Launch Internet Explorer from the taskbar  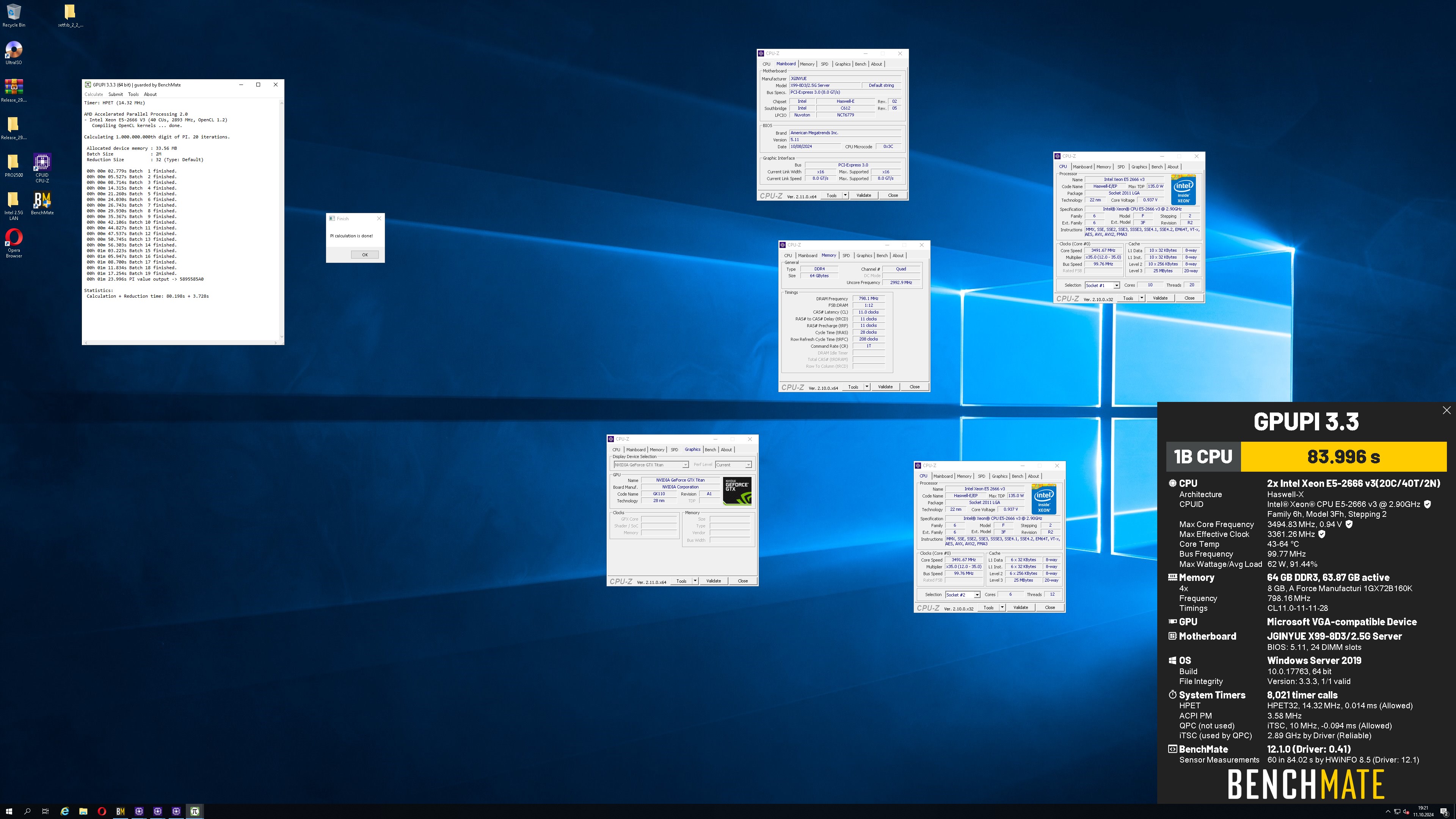pyautogui.click(x=64, y=811)
